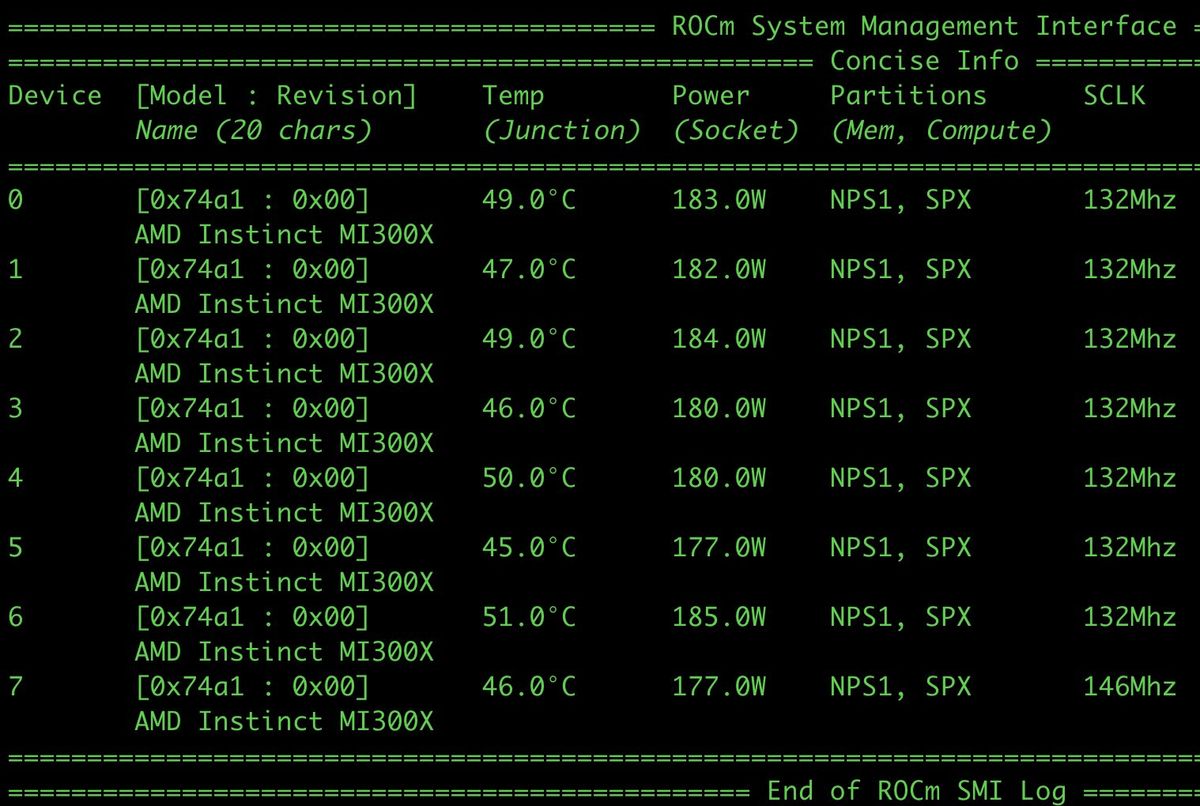Click the End of ROCm SMI Log text
Image resolution: width=1200 pixels, height=806 pixels.
(916, 791)
